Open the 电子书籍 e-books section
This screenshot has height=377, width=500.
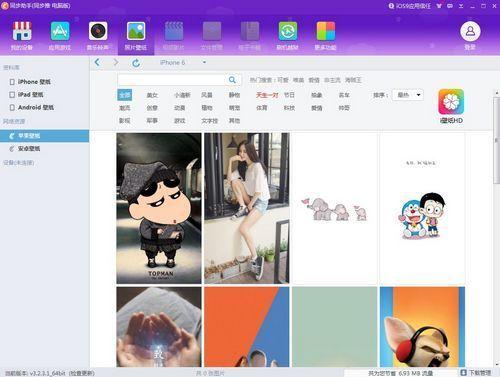pos(250,36)
